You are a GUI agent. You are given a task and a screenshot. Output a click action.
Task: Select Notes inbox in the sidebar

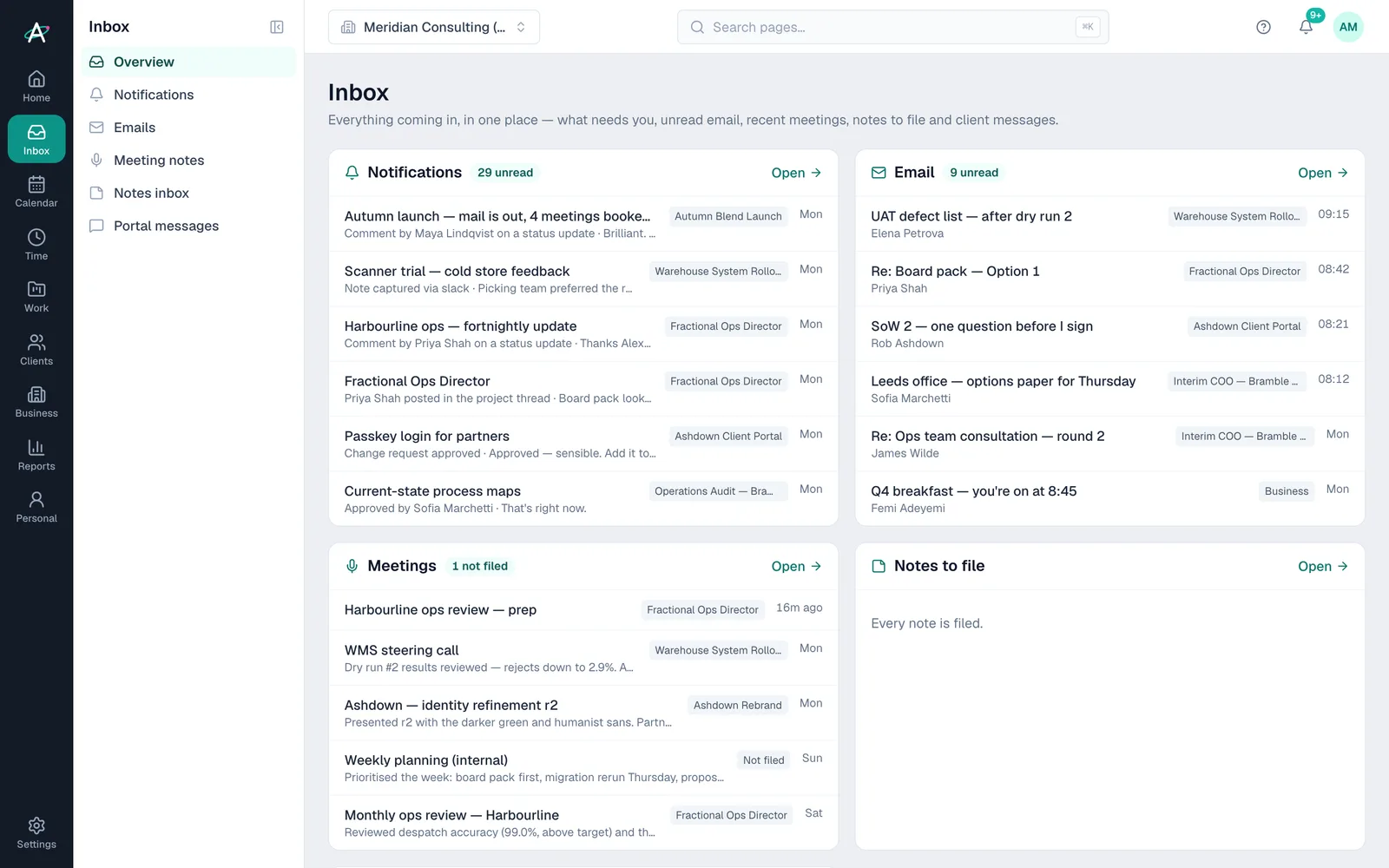click(188, 194)
